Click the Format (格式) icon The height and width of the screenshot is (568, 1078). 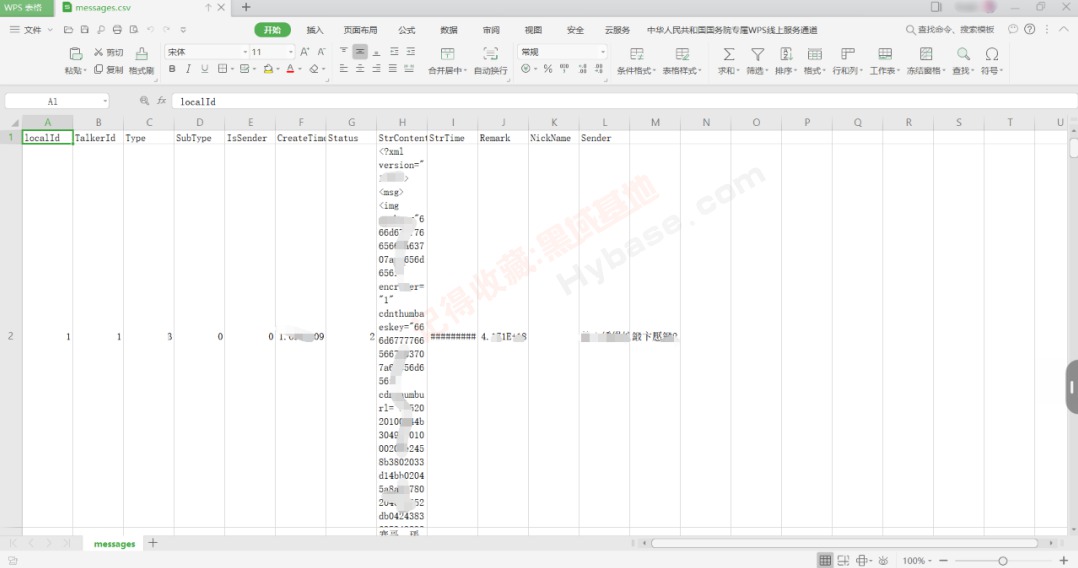point(815,54)
